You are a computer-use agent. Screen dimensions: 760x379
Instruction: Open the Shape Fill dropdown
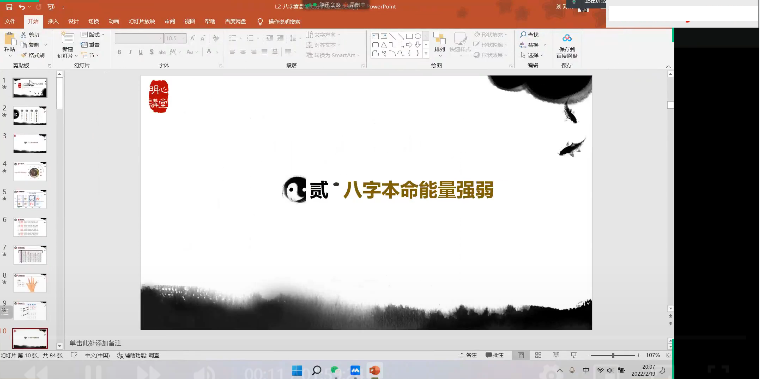tap(491, 35)
